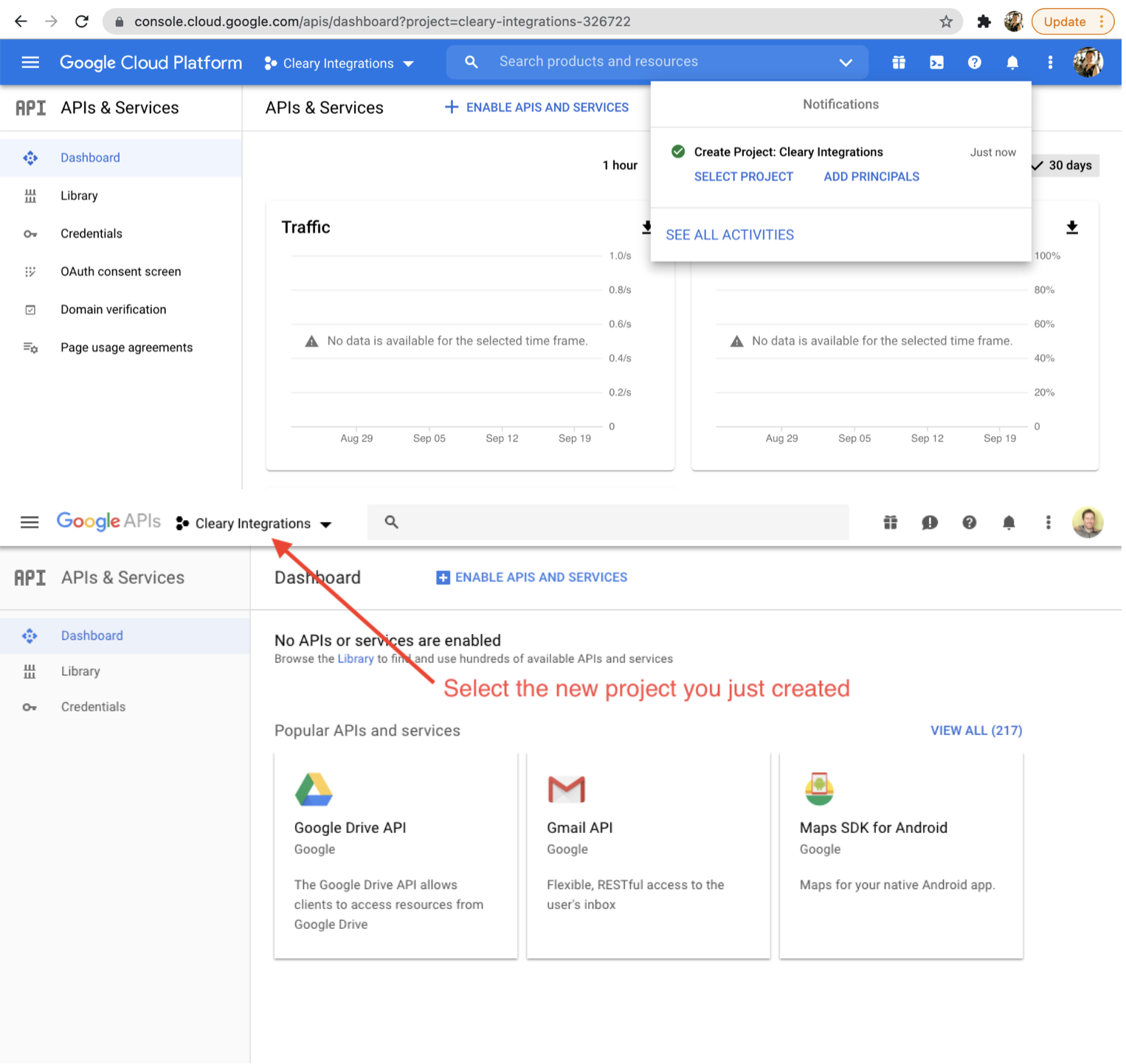
Task: Open notifications bell in Google APIs header
Action: [x=1009, y=522]
